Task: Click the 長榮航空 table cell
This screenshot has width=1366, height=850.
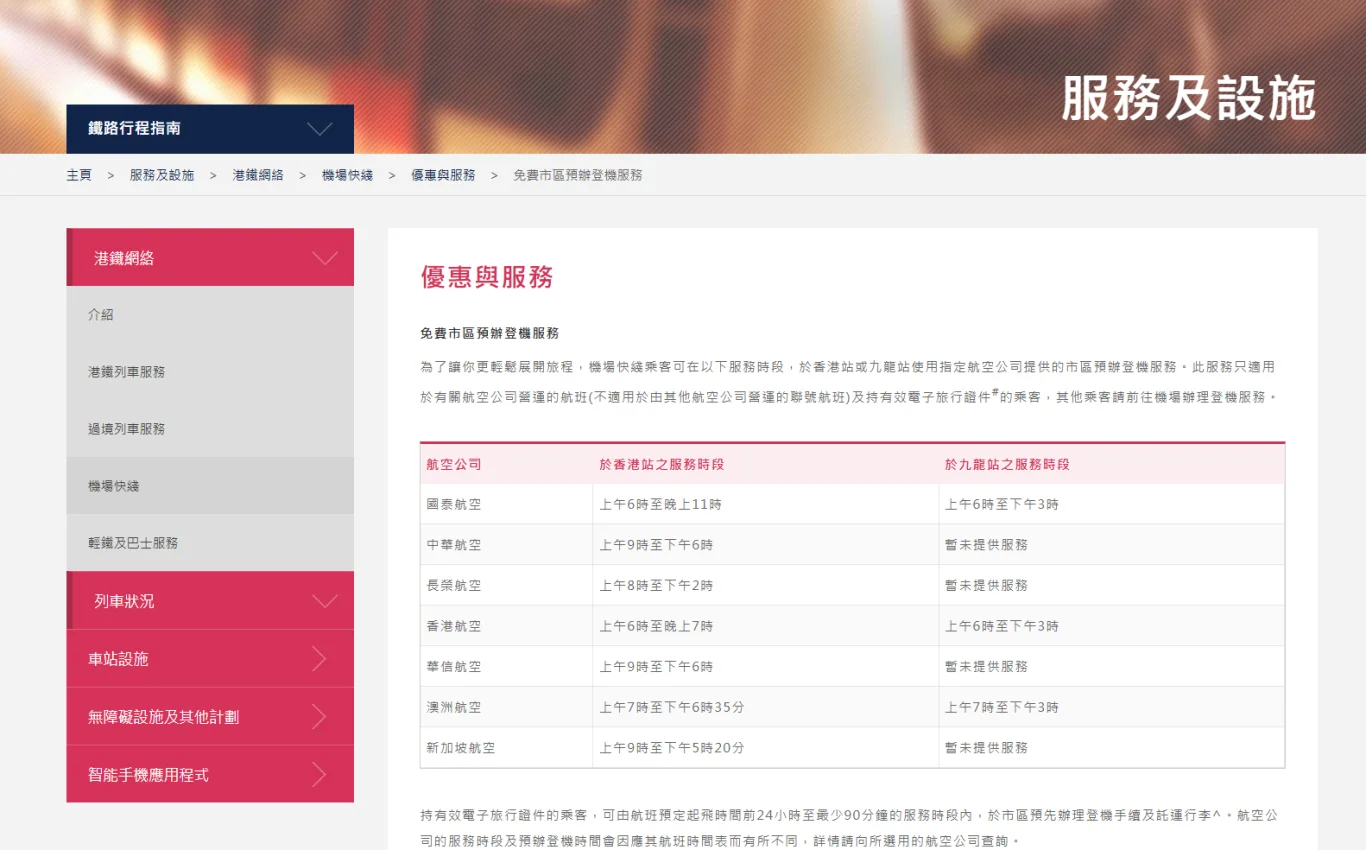Action: [507, 585]
